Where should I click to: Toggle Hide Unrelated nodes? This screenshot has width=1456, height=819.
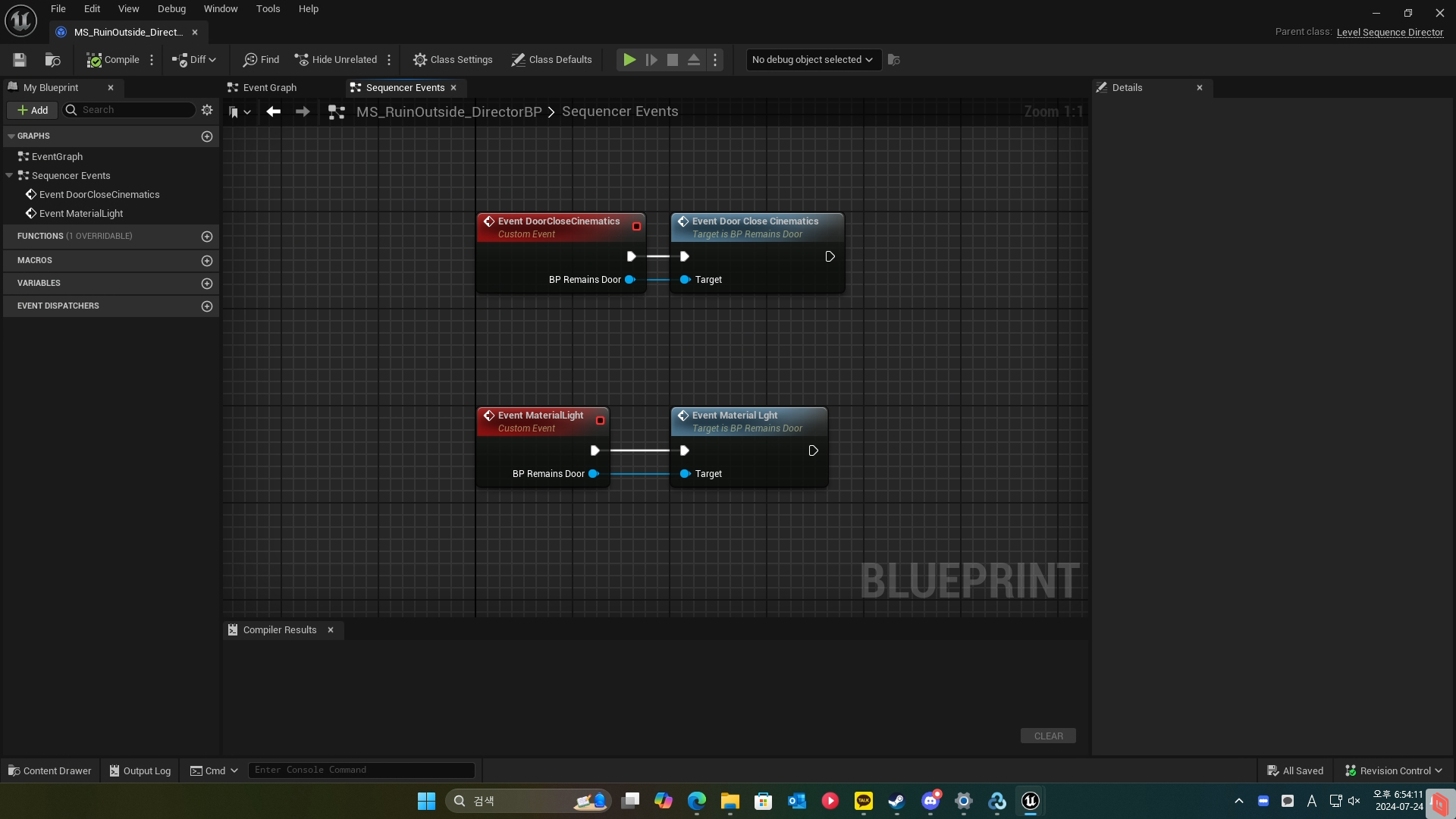click(336, 60)
